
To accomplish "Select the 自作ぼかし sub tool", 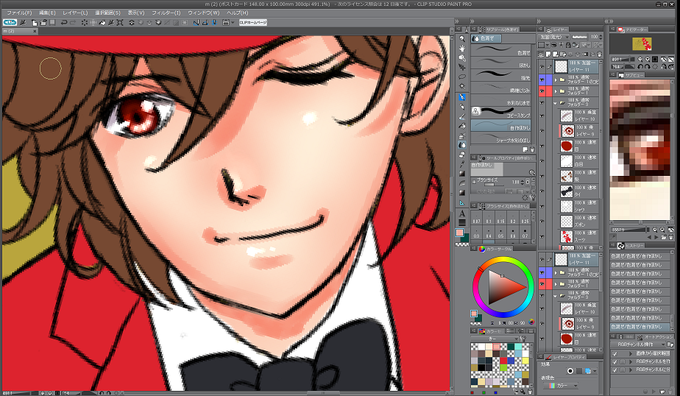I will click(501, 125).
